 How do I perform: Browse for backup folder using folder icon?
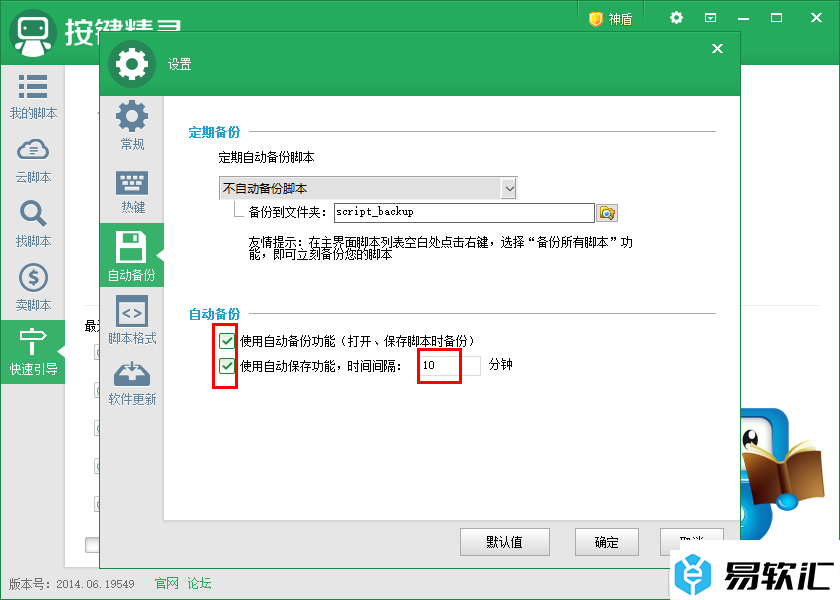click(607, 212)
